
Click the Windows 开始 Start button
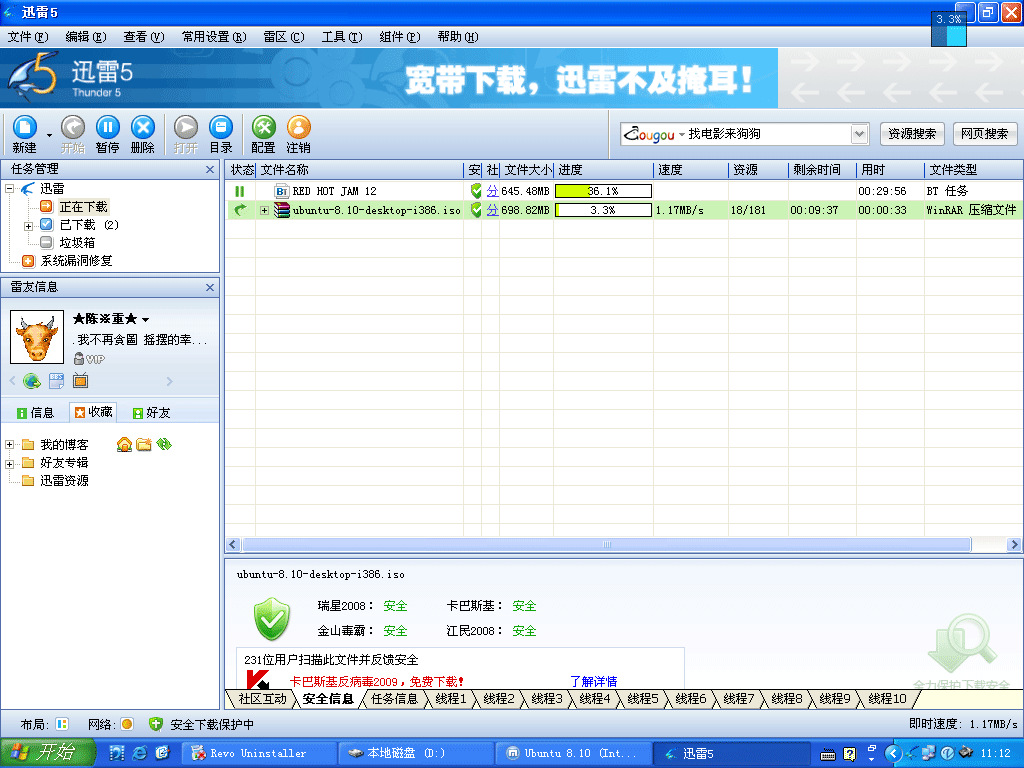47,753
